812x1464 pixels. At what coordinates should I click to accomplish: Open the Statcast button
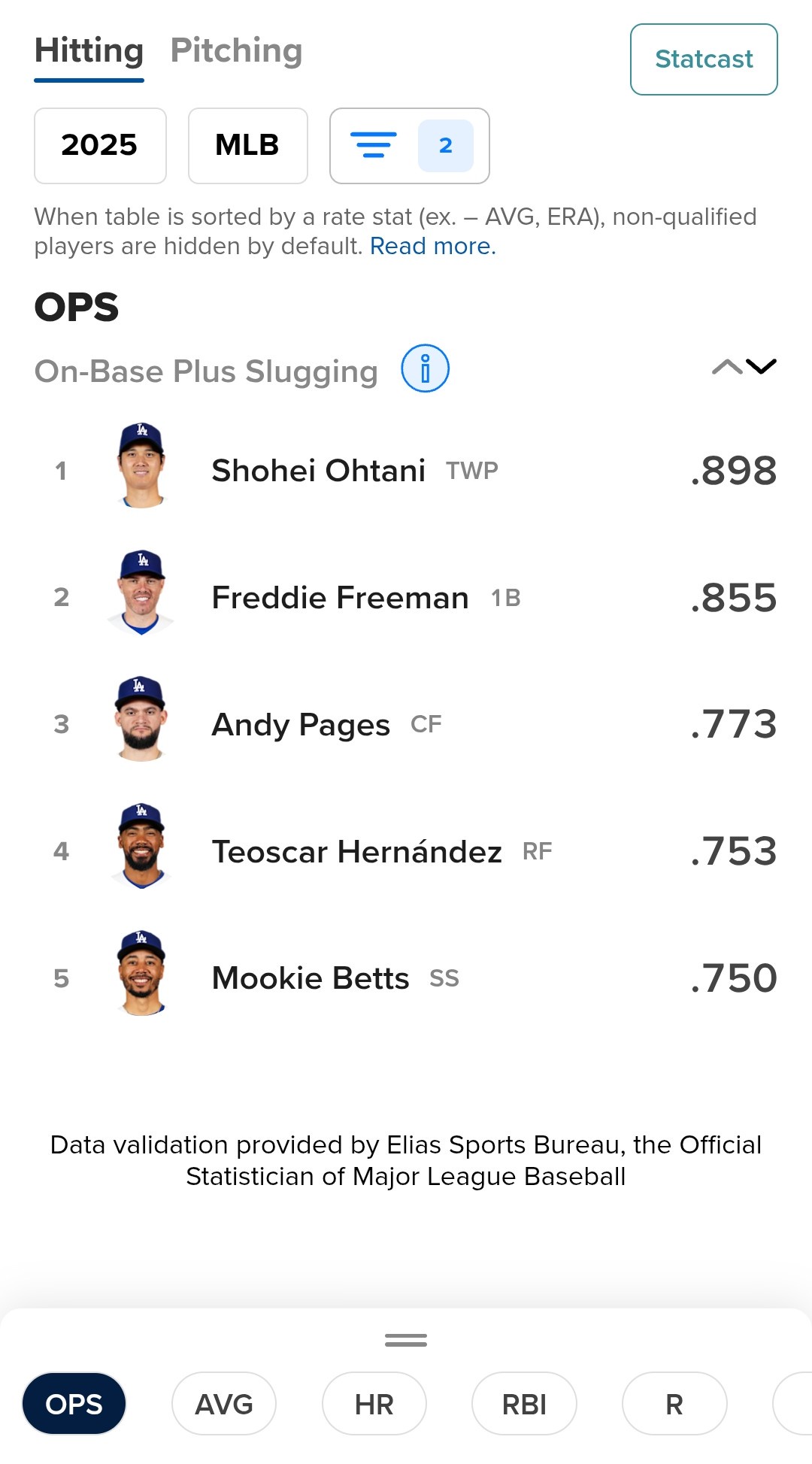[704, 59]
